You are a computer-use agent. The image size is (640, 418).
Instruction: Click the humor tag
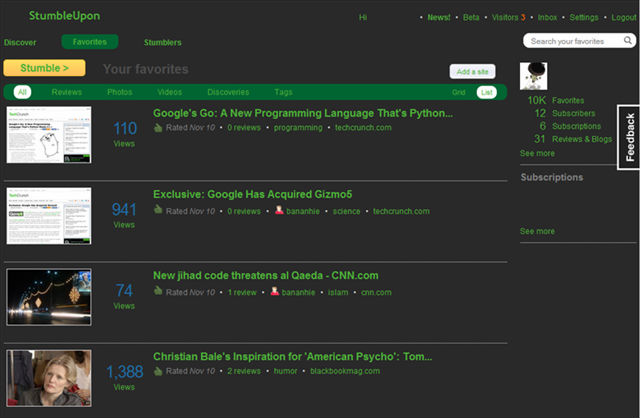[285, 371]
